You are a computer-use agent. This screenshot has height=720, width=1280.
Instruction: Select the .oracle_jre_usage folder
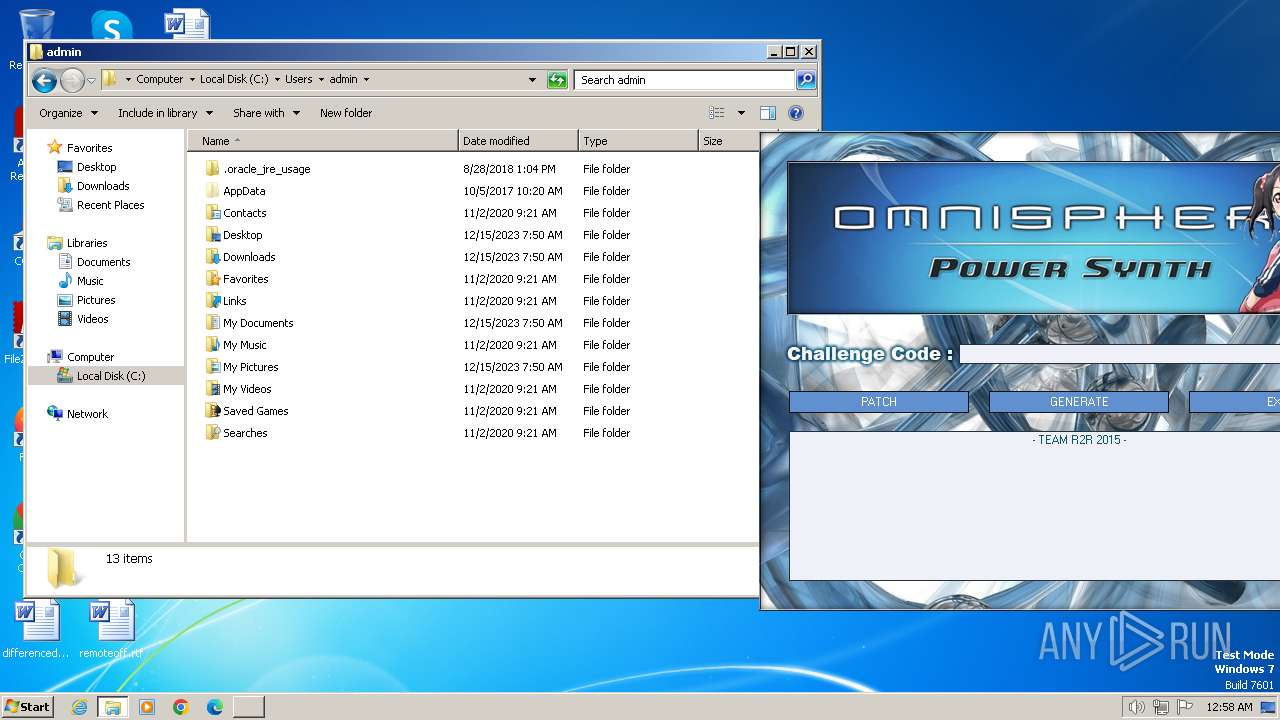[x=258, y=169]
